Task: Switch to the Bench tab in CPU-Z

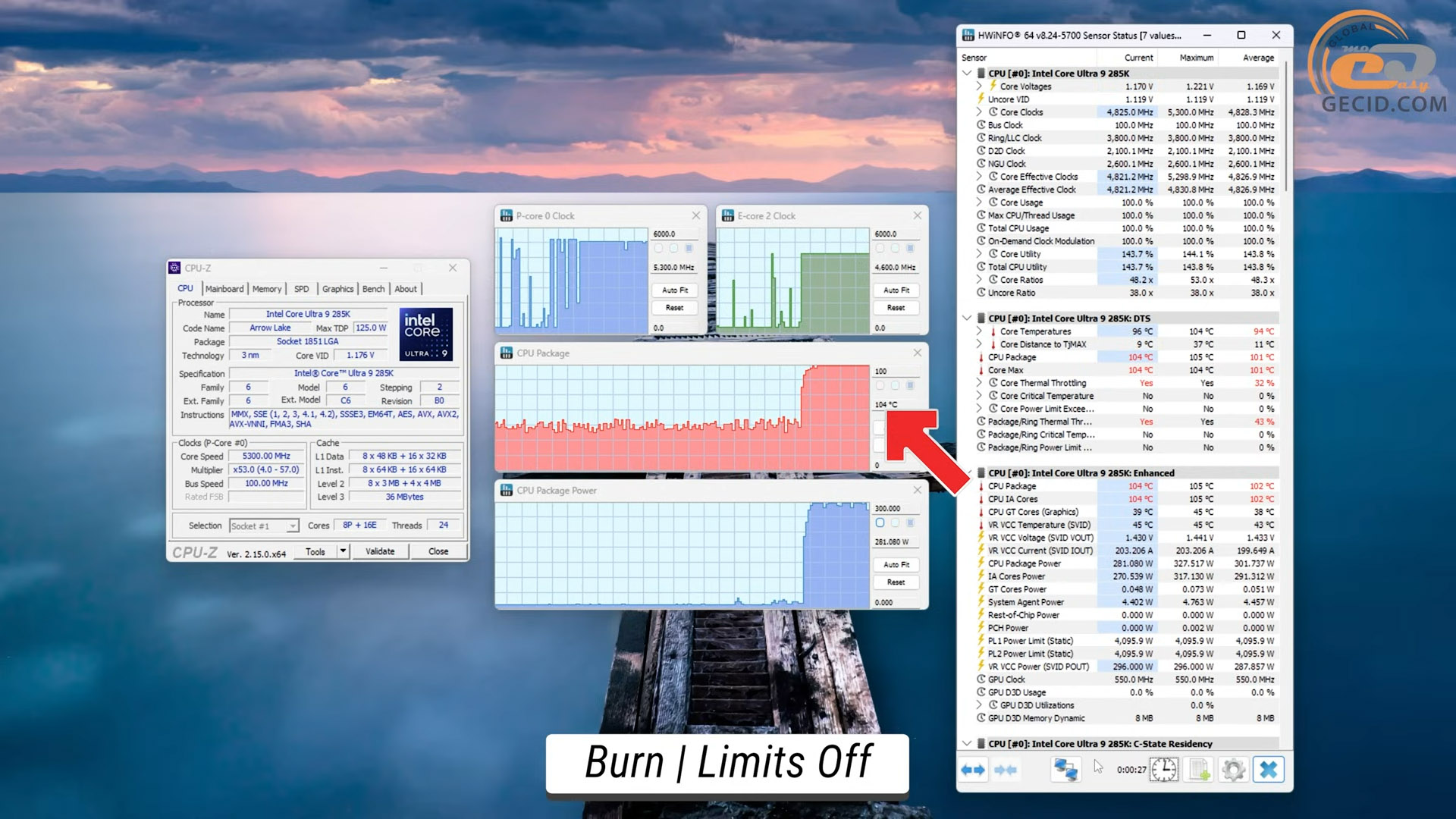Action: pyautogui.click(x=373, y=289)
